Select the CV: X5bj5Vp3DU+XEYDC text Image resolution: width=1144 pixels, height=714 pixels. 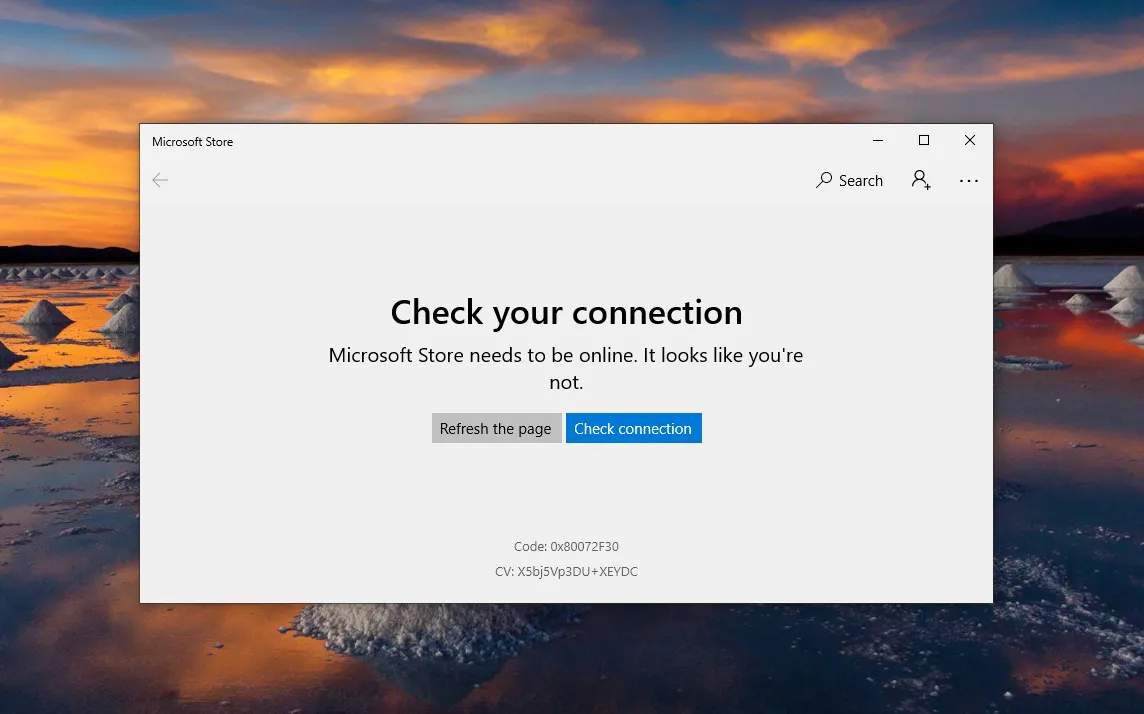click(x=566, y=572)
